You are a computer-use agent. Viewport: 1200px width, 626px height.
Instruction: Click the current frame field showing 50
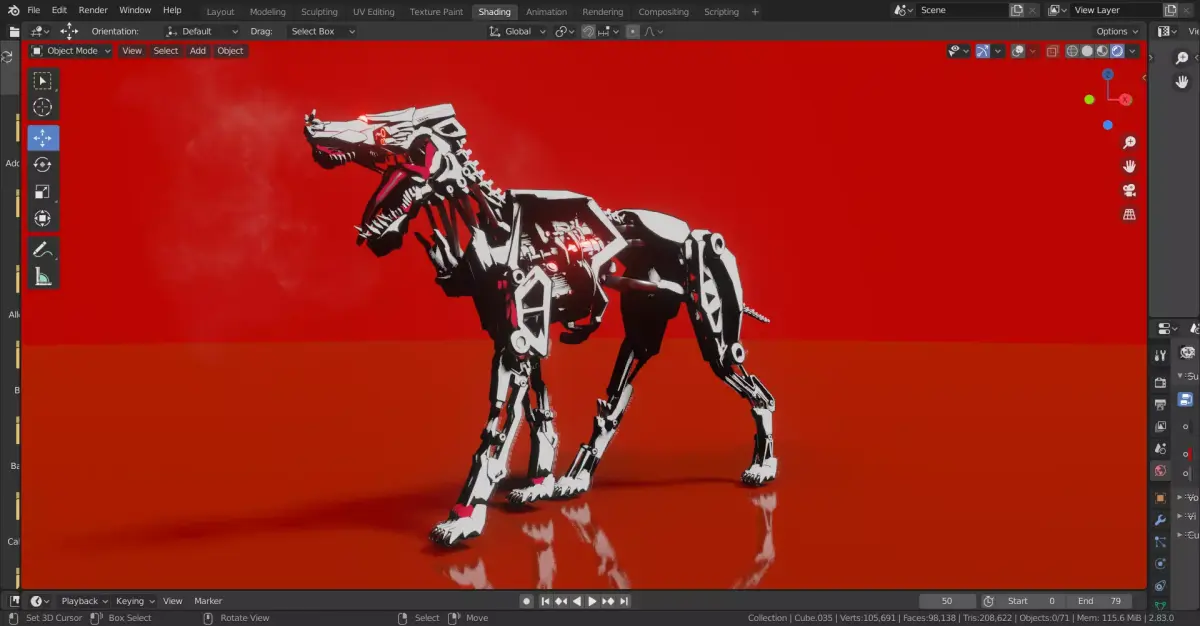point(947,601)
